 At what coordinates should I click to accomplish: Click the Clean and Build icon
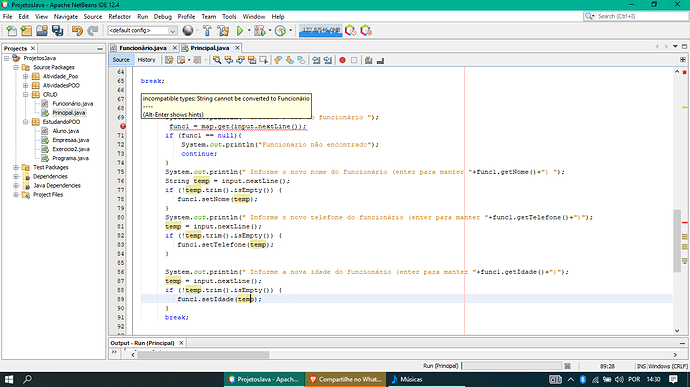224,31
